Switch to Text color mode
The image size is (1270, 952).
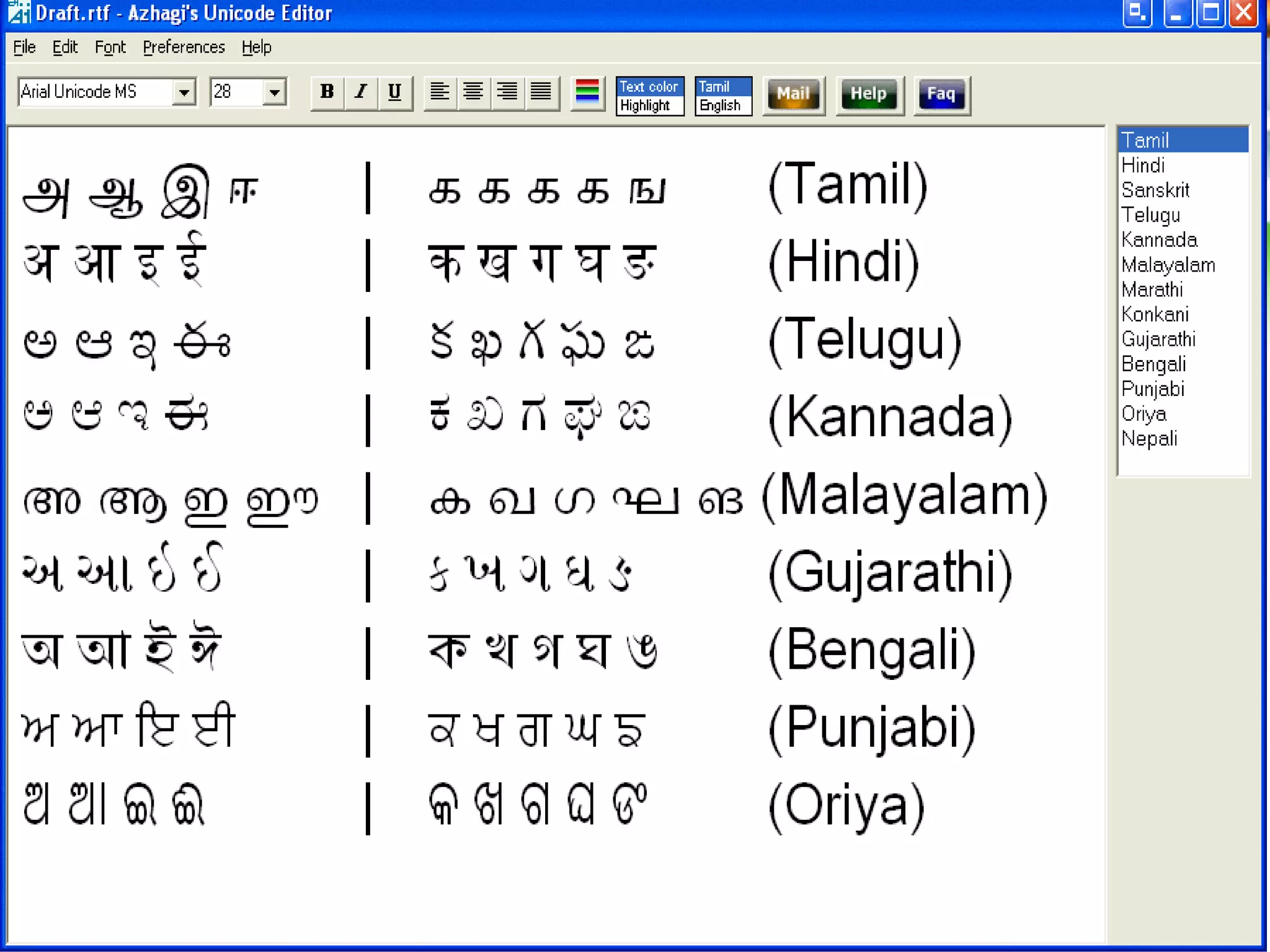649,87
